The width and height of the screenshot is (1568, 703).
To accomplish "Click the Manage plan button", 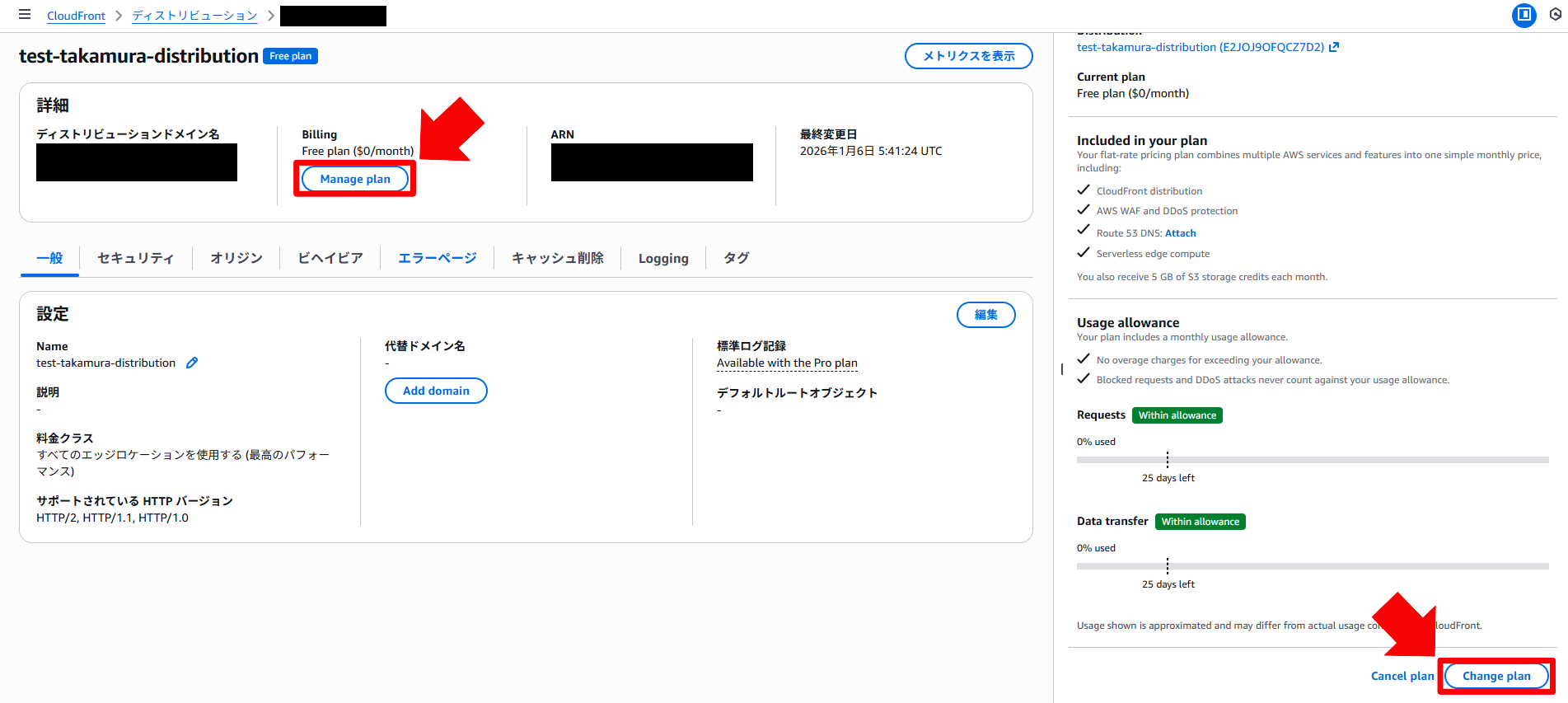I will click(x=355, y=179).
